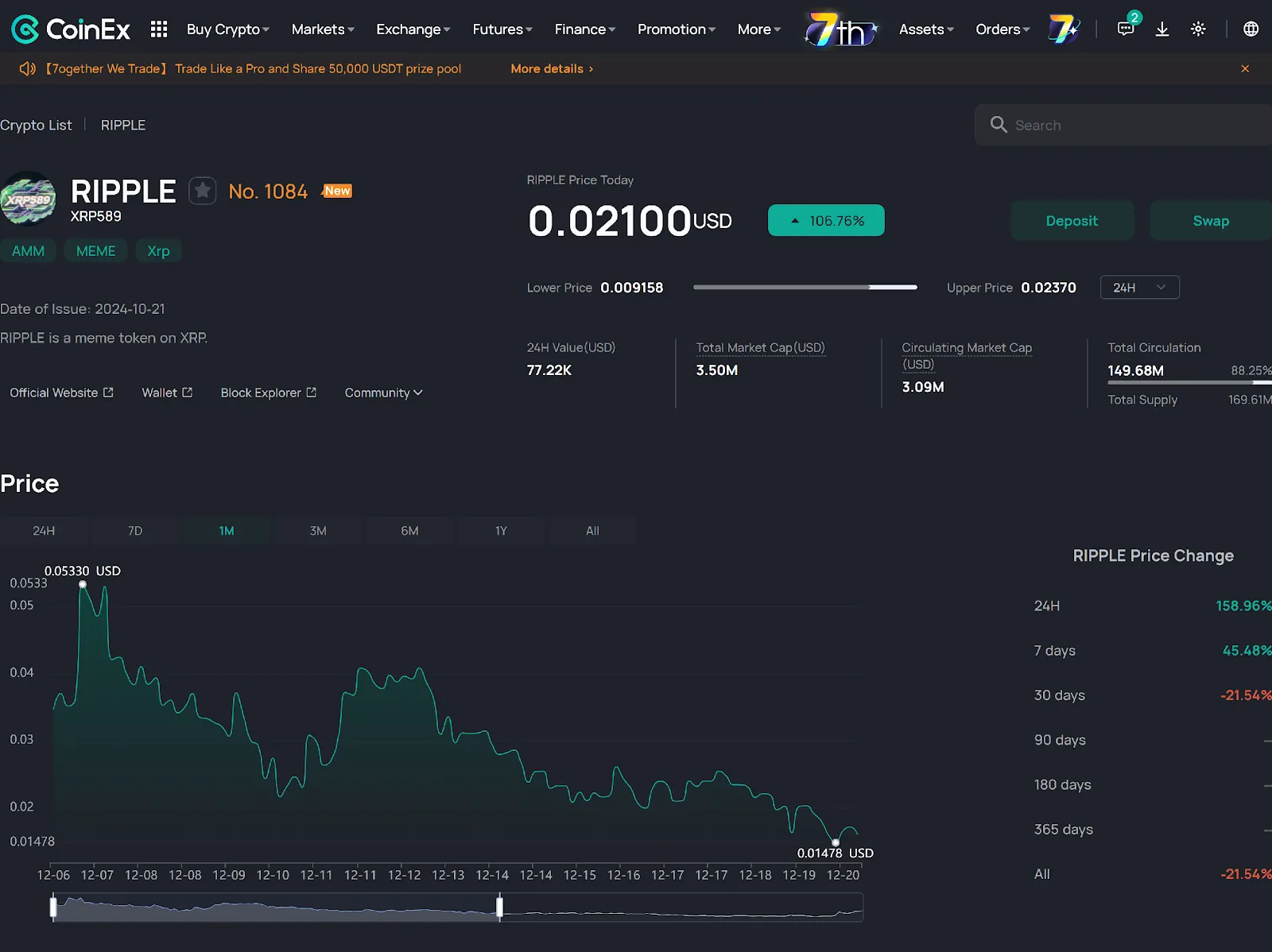Open the CoinEx home logo
This screenshot has height=952, width=1272.
click(x=71, y=29)
